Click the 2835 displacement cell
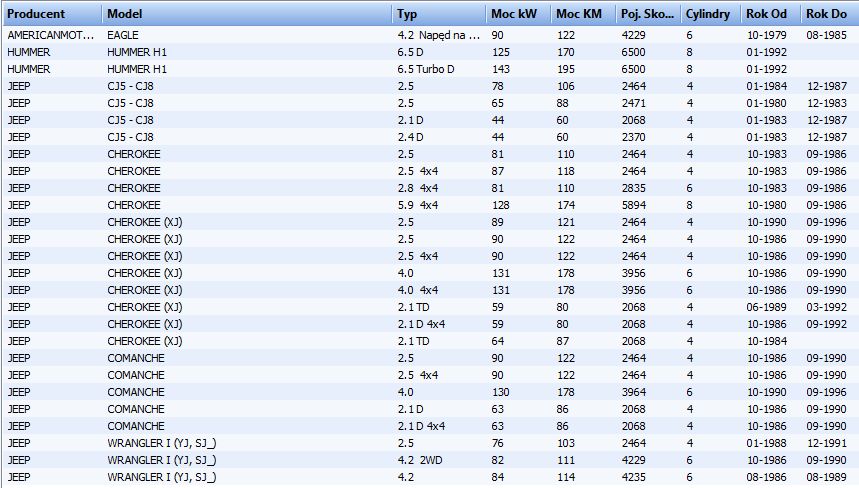Image resolution: width=859 pixels, height=488 pixels. point(634,188)
